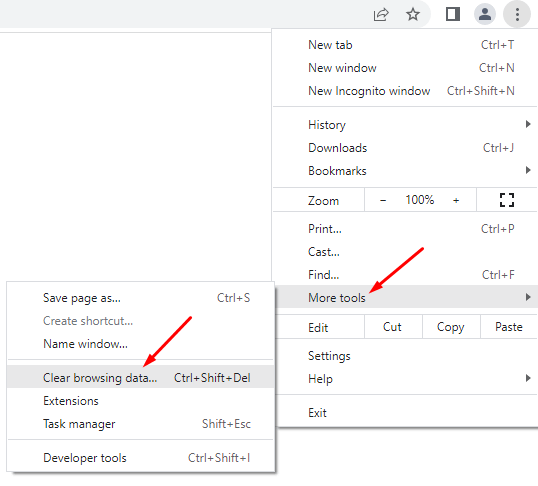Screen dimensions: 538x486
Task: Toggle fullscreen mode icon in Zoom row
Action: pyautogui.click(x=507, y=200)
